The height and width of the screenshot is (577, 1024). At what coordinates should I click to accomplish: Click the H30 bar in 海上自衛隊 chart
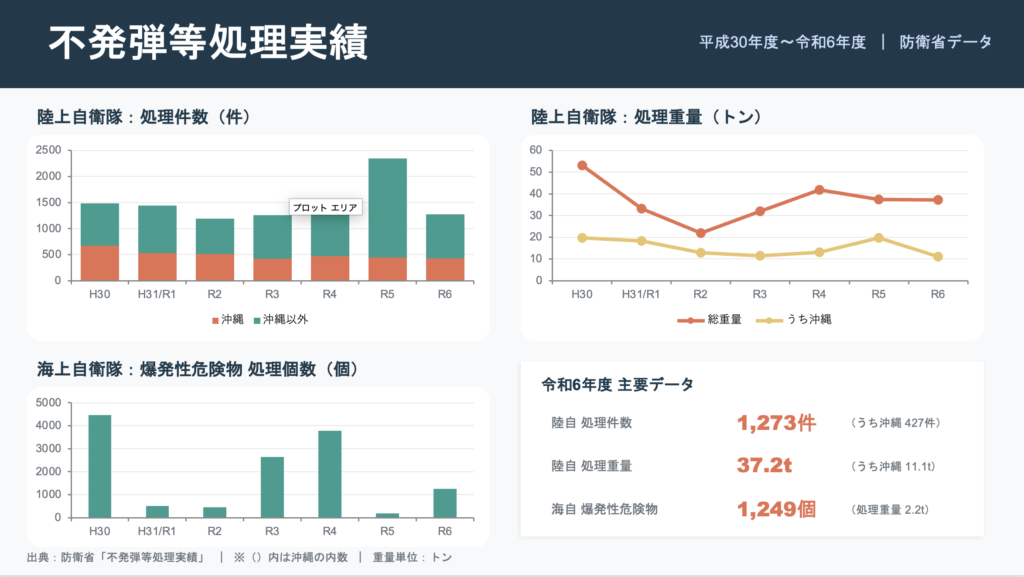pos(100,466)
